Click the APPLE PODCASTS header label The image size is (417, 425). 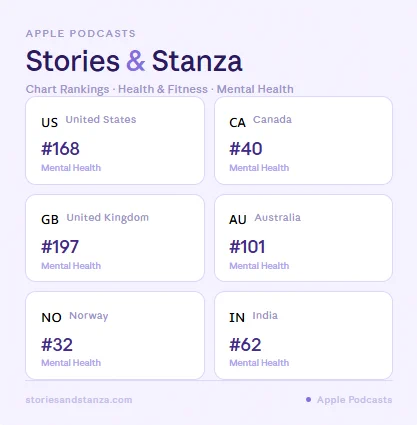[81, 33]
